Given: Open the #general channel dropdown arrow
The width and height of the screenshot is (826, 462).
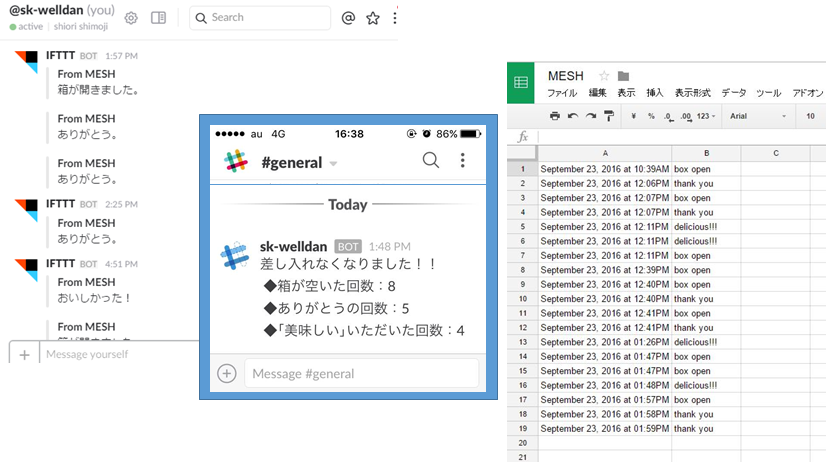Looking at the screenshot, I should coord(333,164).
